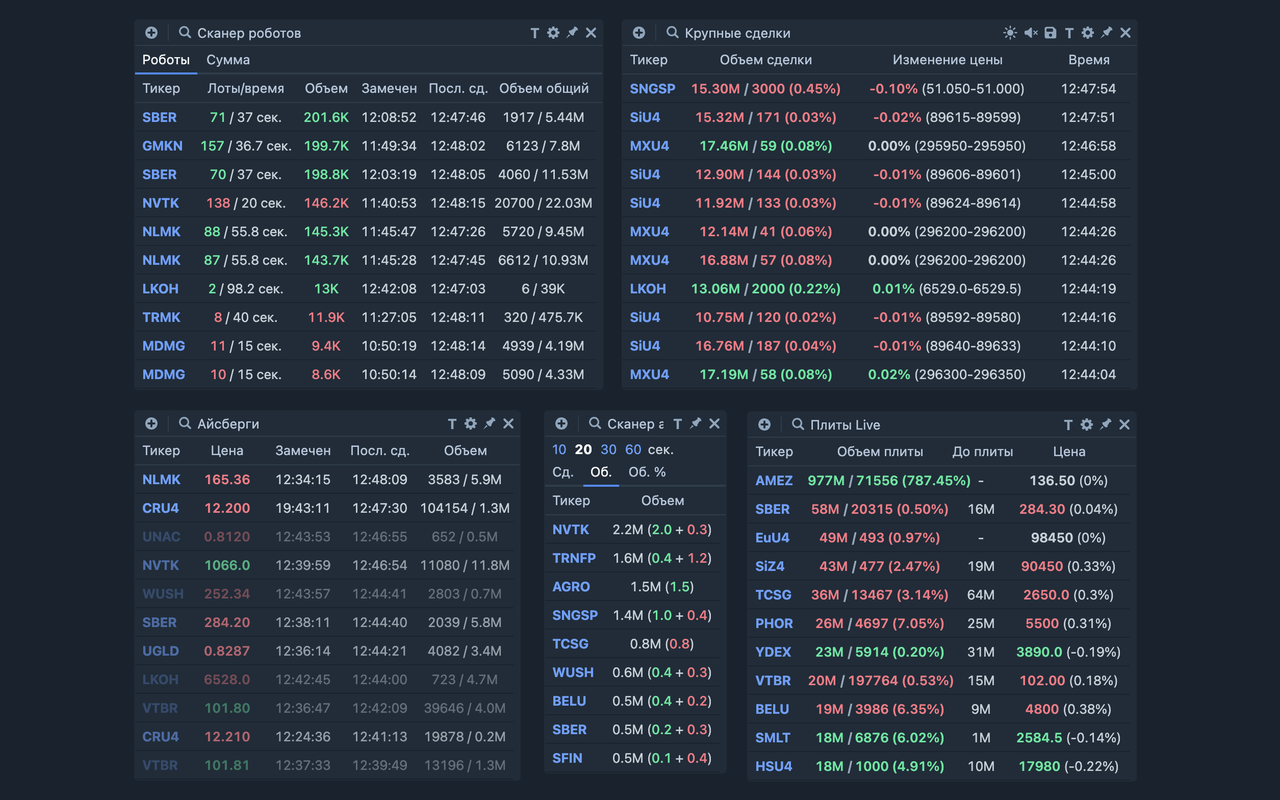Screen dimensions: 1280x800
Task: Click PHOR ticker in Плиты Live
Action: click(774, 624)
